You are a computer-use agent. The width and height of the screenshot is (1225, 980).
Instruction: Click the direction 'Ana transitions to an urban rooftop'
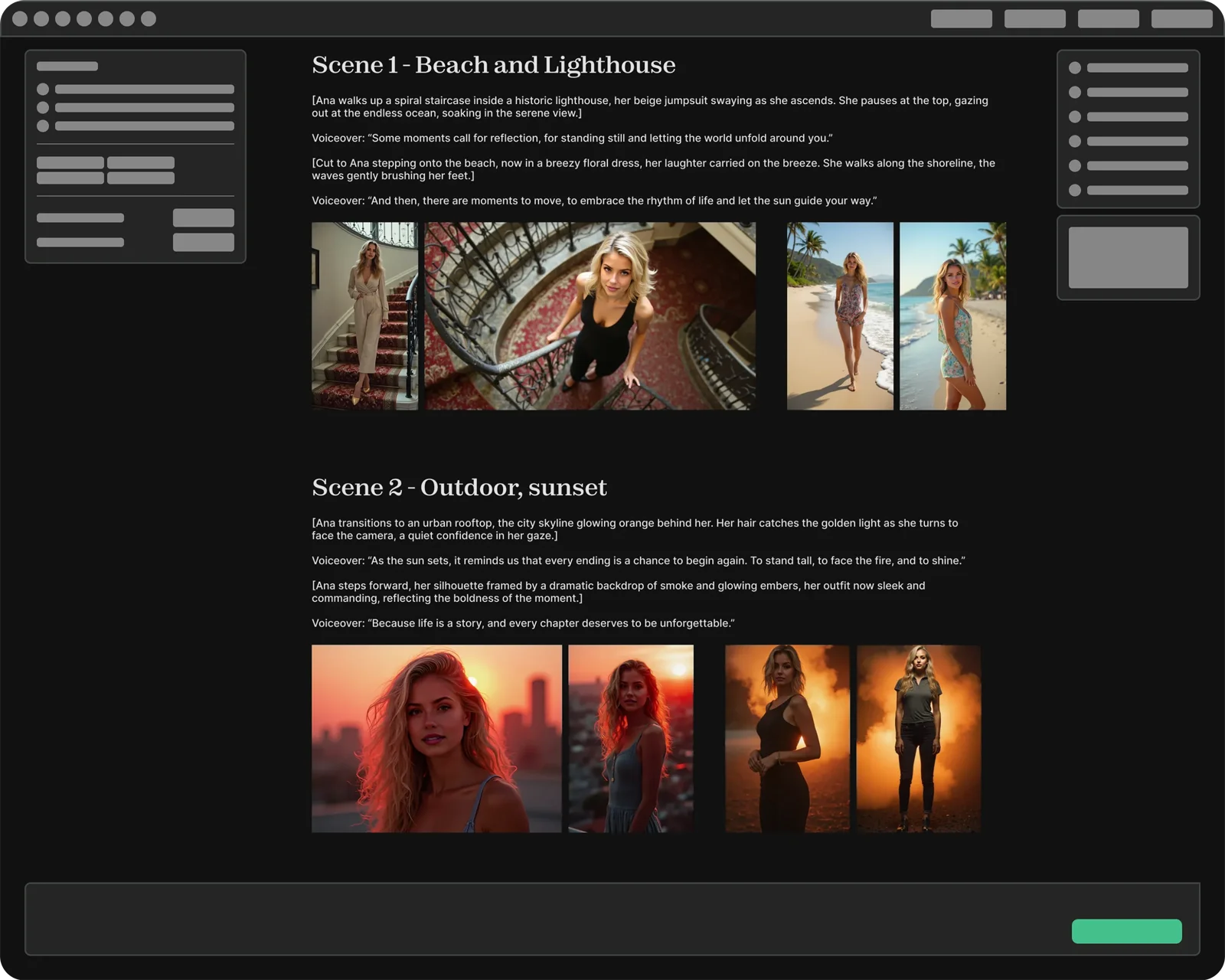tap(635, 529)
